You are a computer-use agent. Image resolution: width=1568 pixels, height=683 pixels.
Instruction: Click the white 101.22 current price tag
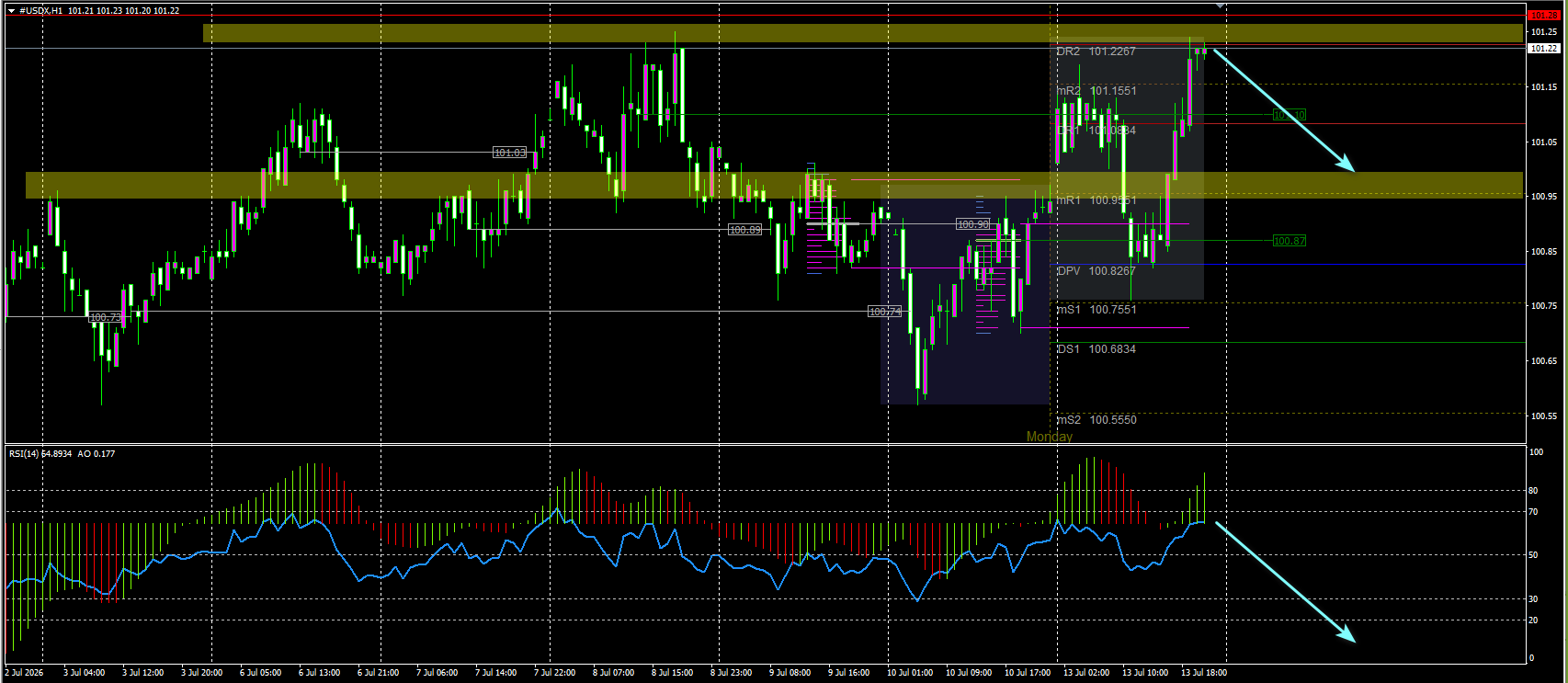point(1542,48)
